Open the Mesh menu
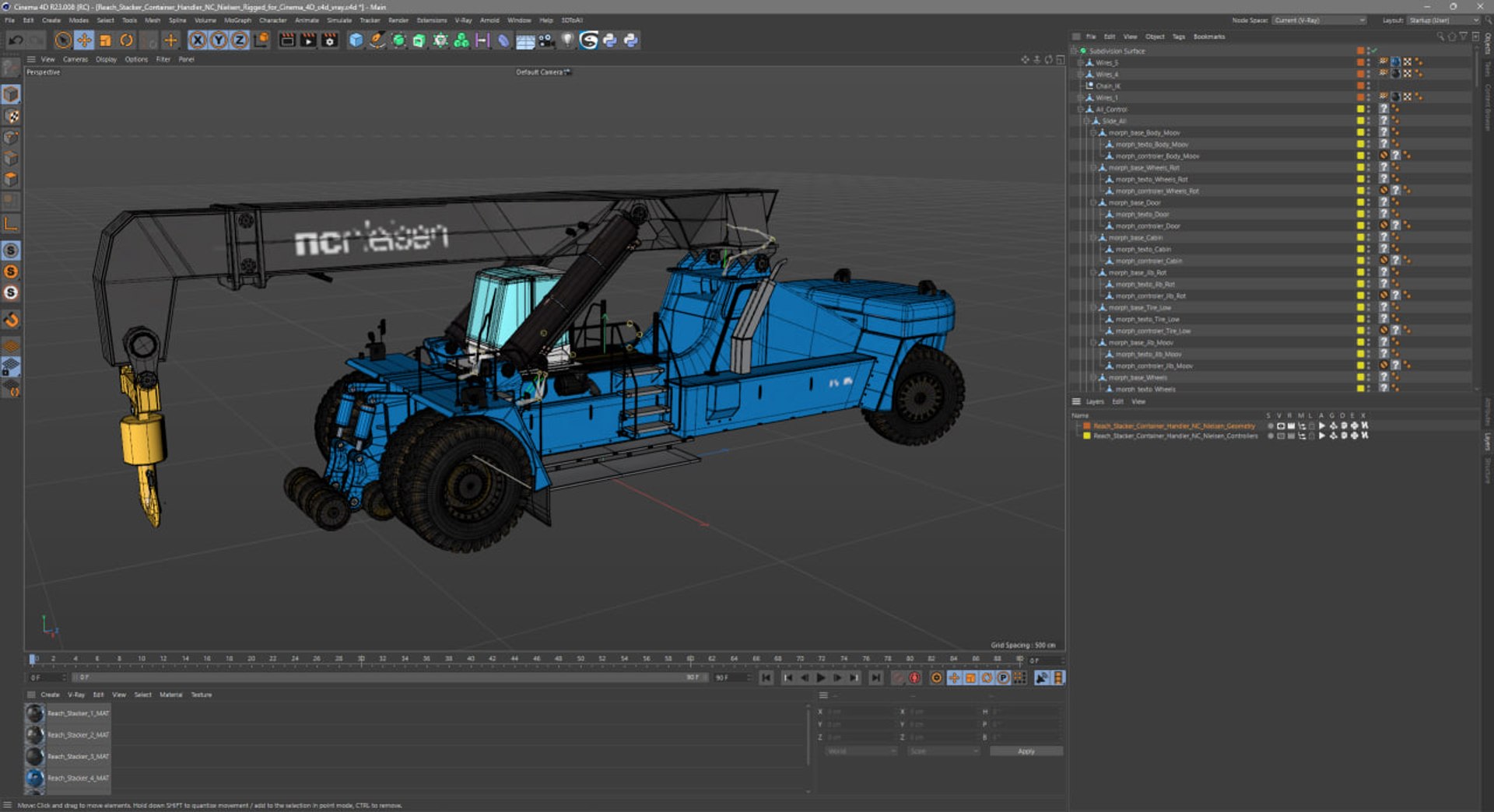This screenshot has width=1494, height=812. [153, 20]
